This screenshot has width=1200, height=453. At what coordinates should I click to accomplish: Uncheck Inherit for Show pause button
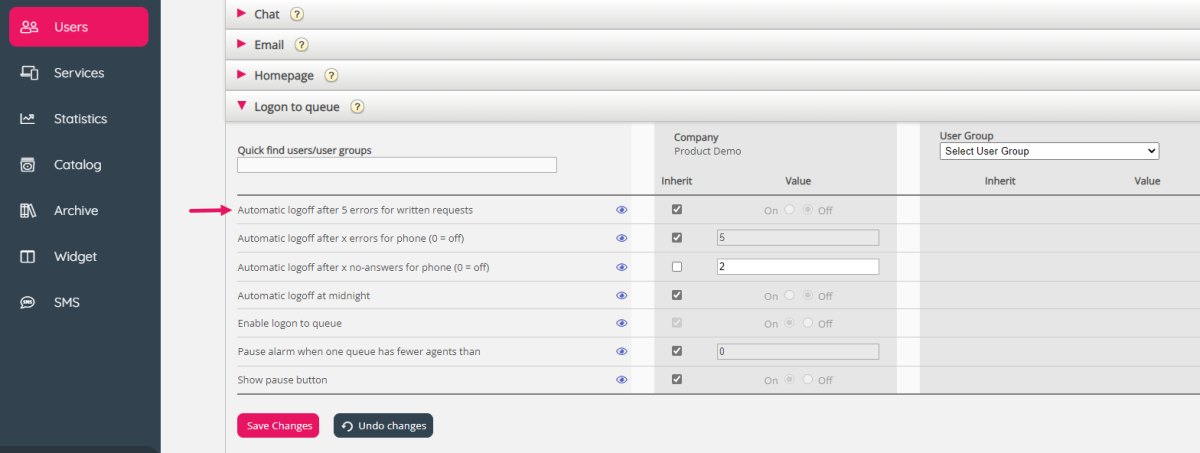[677, 380]
